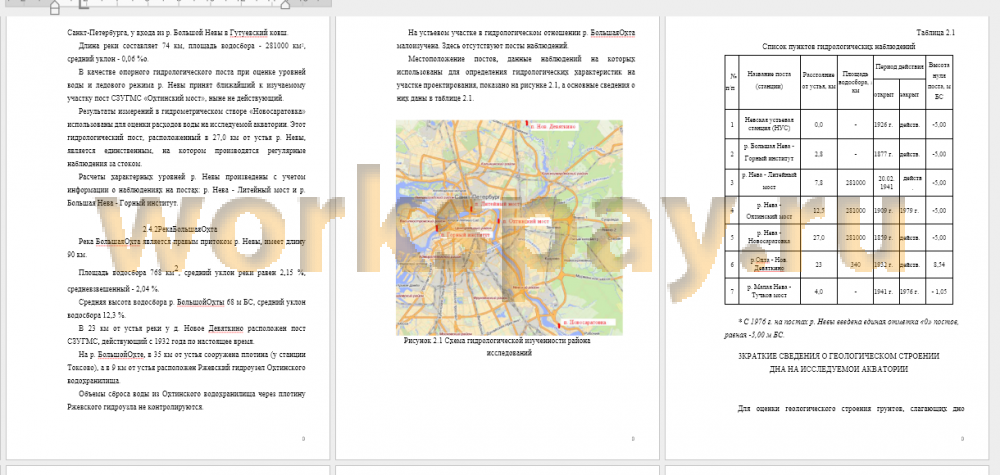Screen dimensions: 1000x475
Task: Click the date cell '20.02.1941'
Action: [x=885, y=182]
